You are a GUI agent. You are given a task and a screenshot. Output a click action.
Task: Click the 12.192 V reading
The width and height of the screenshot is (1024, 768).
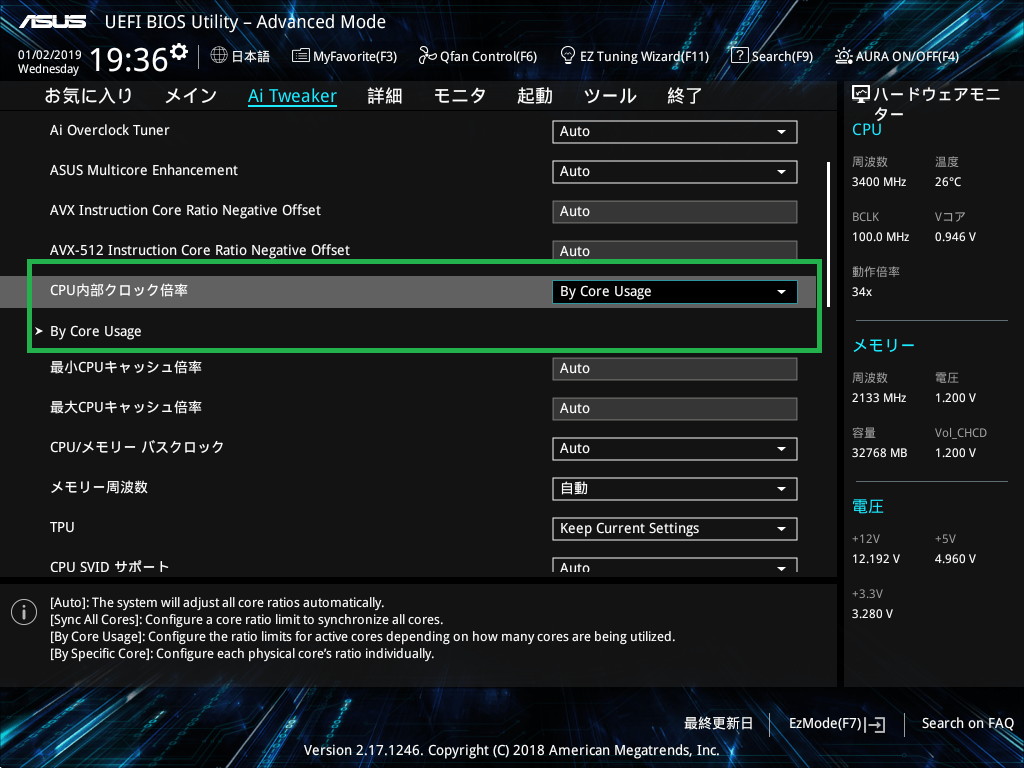[x=876, y=559]
